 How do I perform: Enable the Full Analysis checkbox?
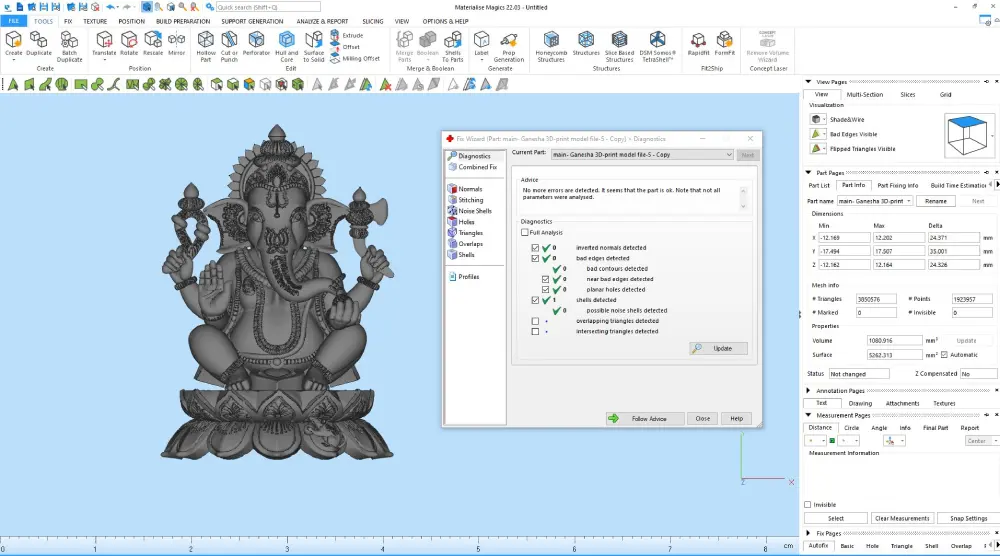click(x=525, y=233)
